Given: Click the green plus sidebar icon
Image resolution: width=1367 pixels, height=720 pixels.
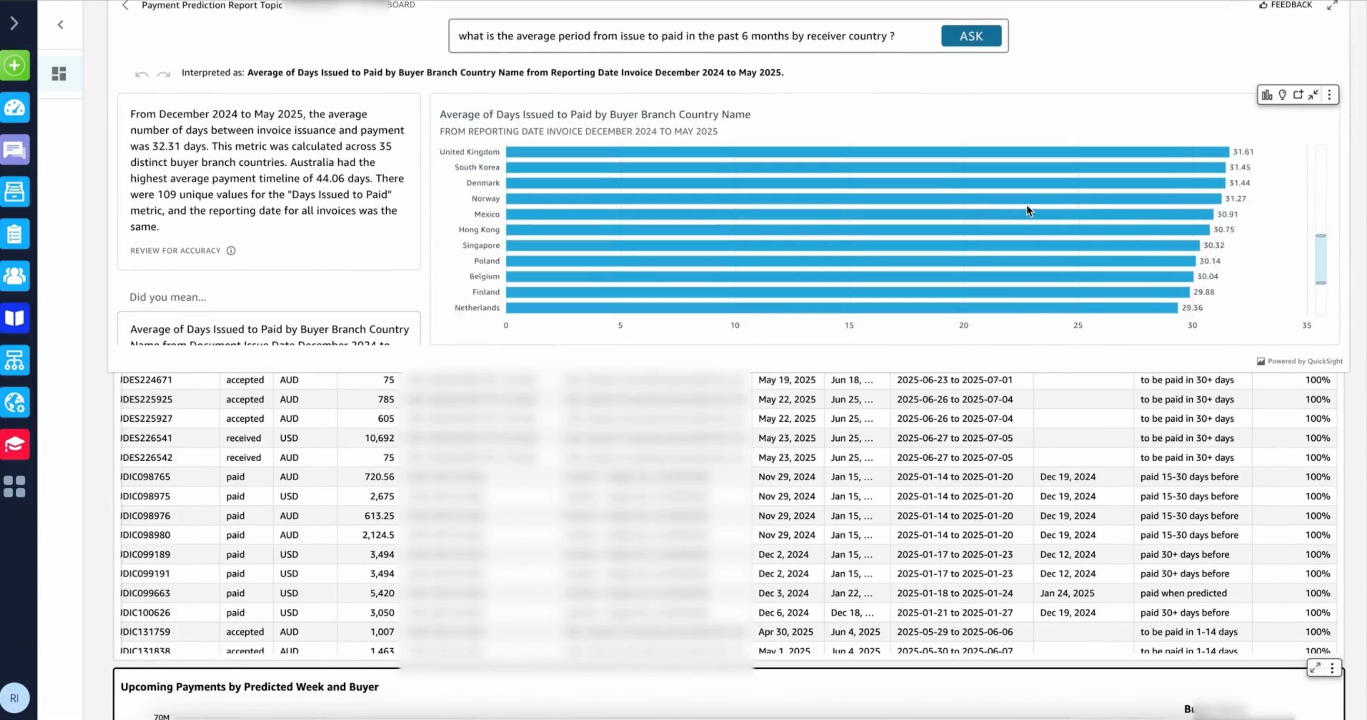Looking at the screenshot, I should [15, 66].
